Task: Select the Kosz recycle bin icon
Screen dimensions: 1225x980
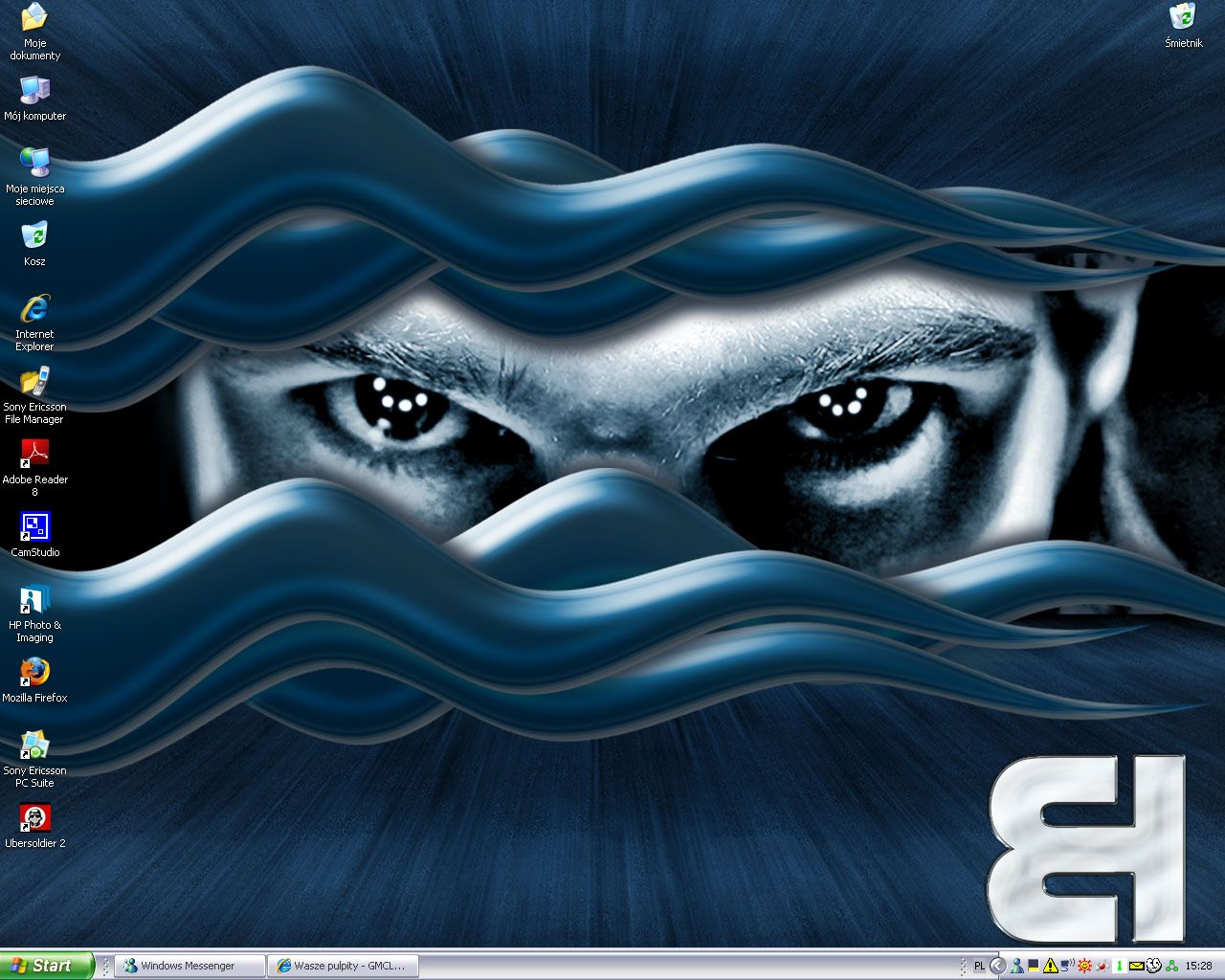Action: click(34, 235)
